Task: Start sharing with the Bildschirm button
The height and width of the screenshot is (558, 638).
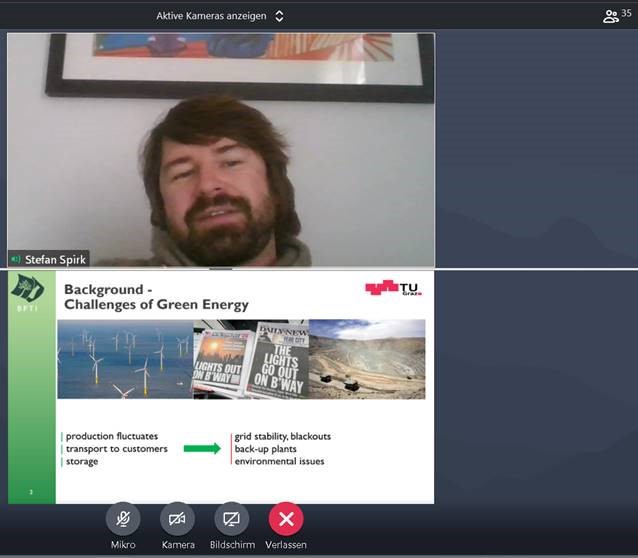Action: tap(232, 519)
